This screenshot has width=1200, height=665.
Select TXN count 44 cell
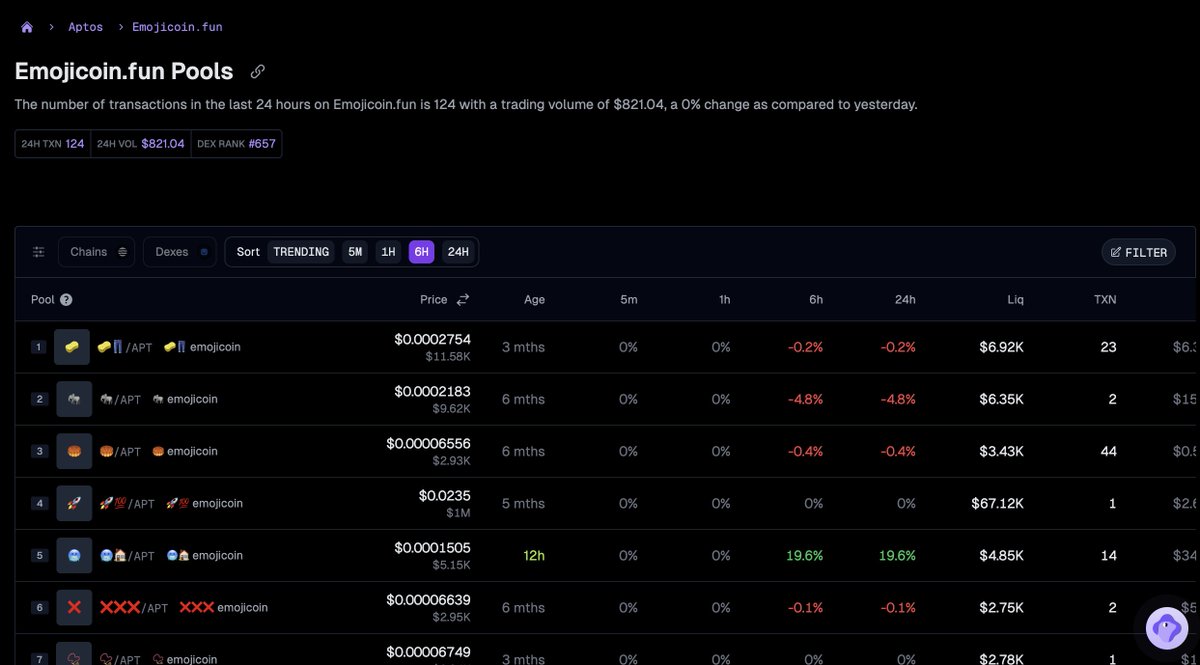tap(1108, 451)
